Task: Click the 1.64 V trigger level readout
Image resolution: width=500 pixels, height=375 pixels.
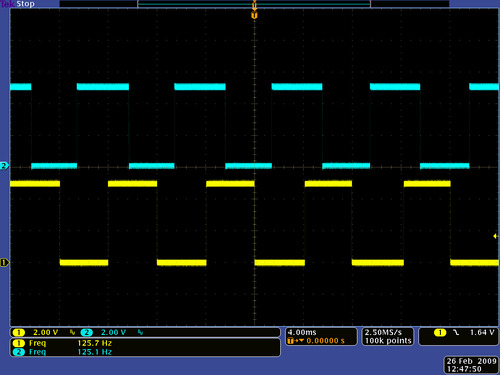Action: (482, 332)
